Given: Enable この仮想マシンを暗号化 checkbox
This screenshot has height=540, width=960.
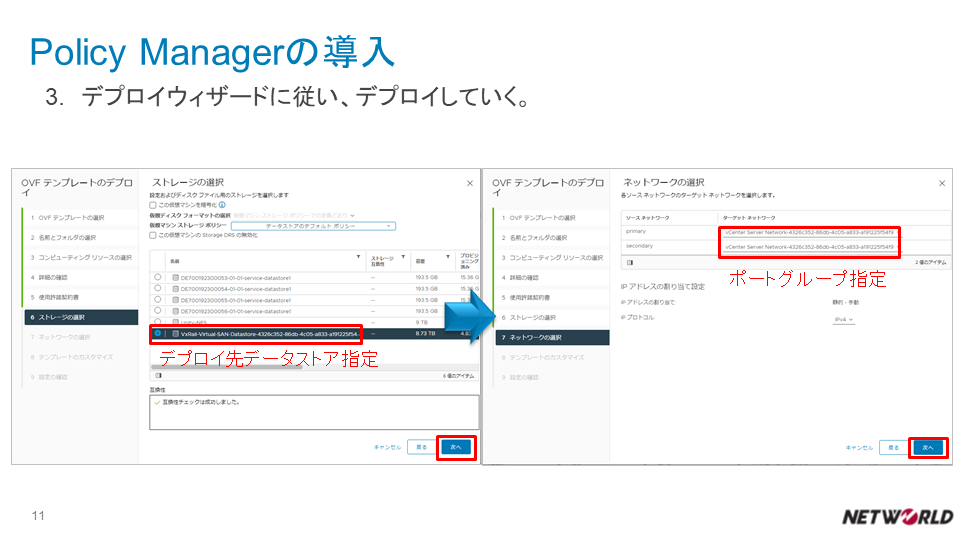Looking at the screenshot, I should [153, 205].
